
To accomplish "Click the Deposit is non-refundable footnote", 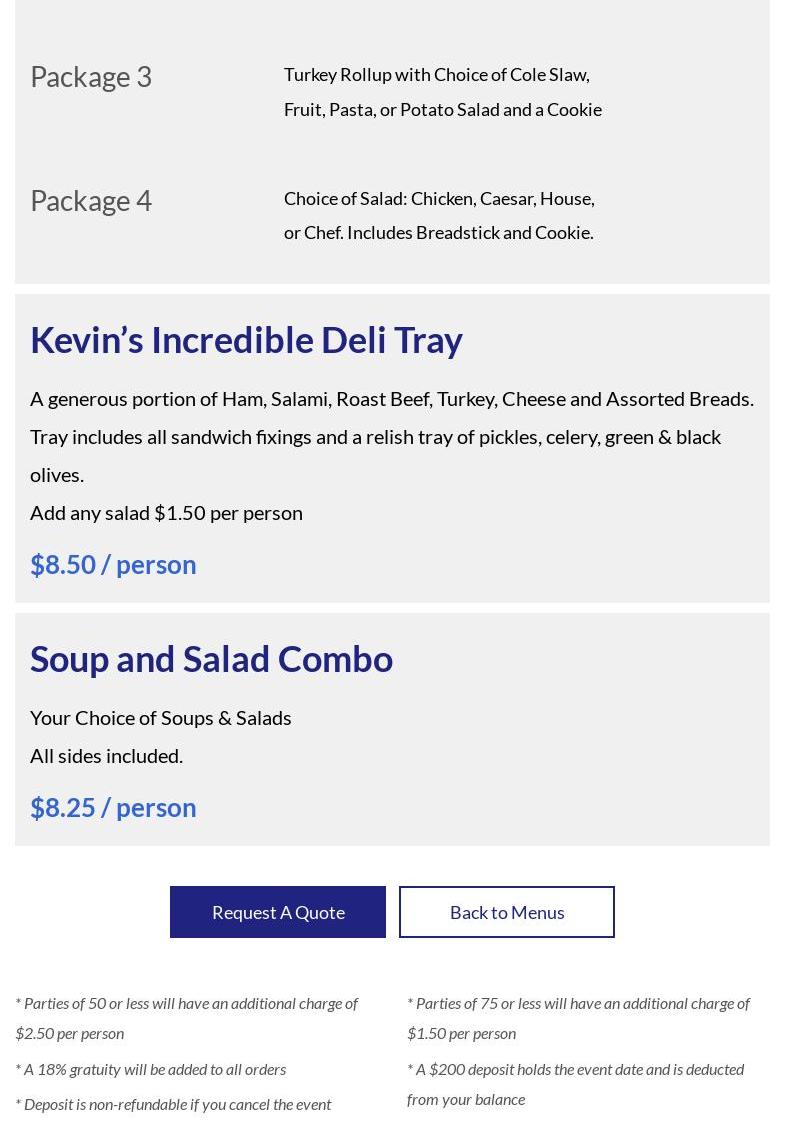I will (x=173, y=1104).
